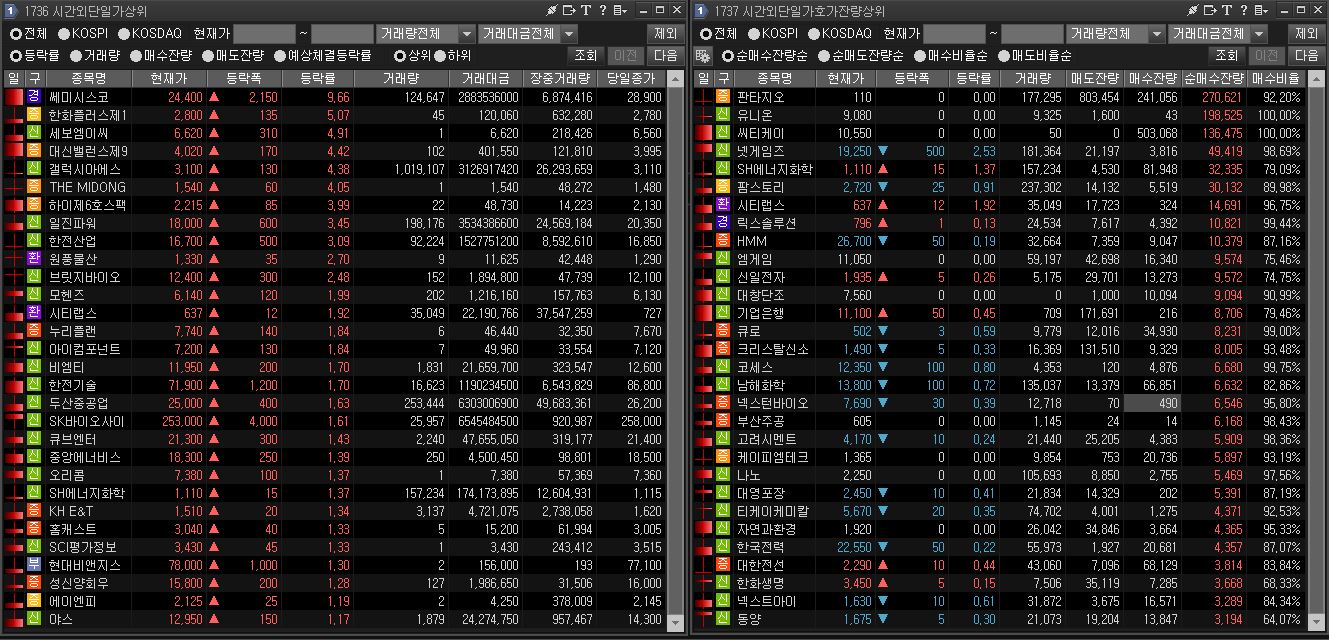Viewport: 1329px width, 640px height.
Task: Expand the 거래대금전체 dropdown in the 1736 window
Action: pyautogui.click(x=569, y=33)
